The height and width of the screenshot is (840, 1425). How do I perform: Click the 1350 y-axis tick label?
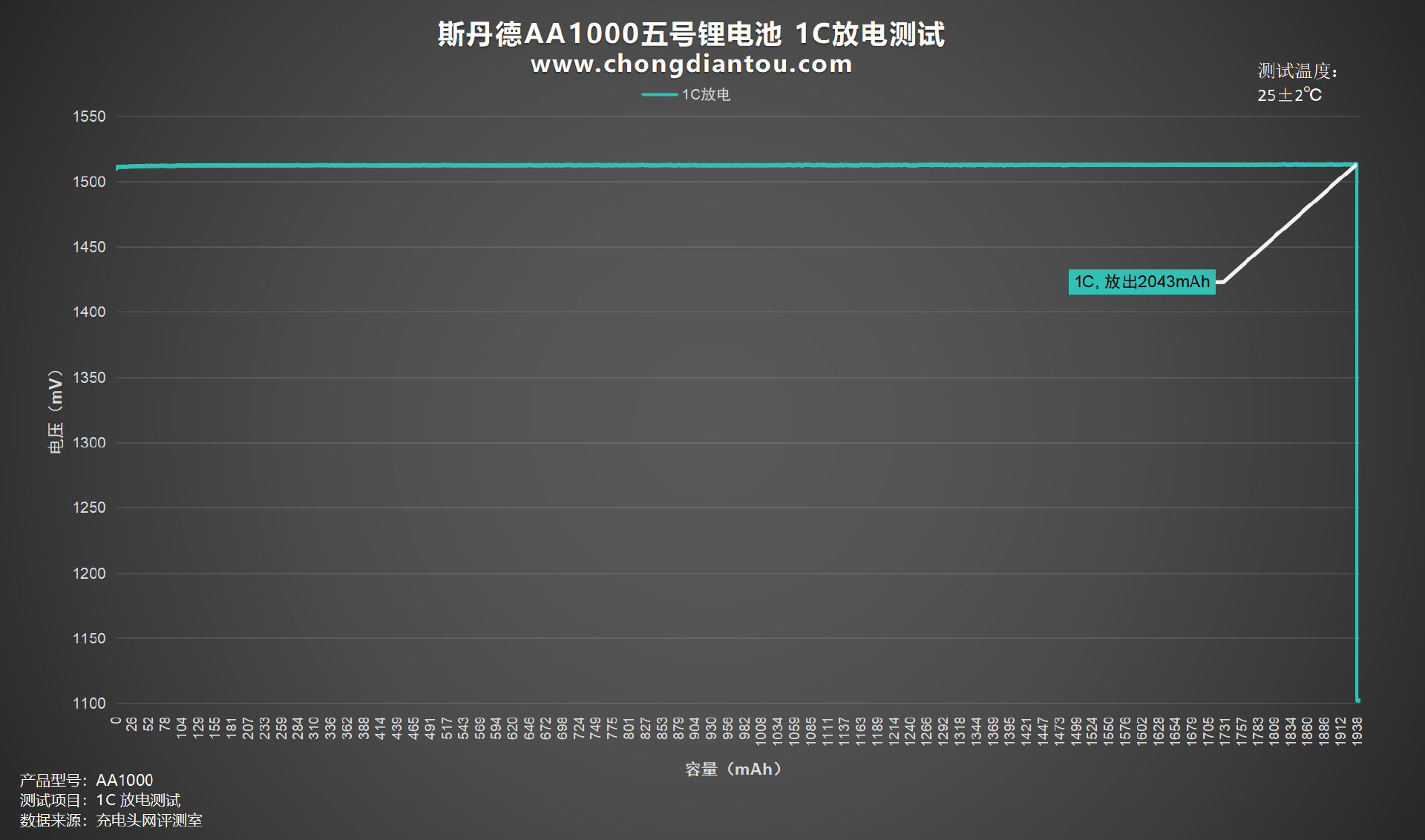pos(89,378)
